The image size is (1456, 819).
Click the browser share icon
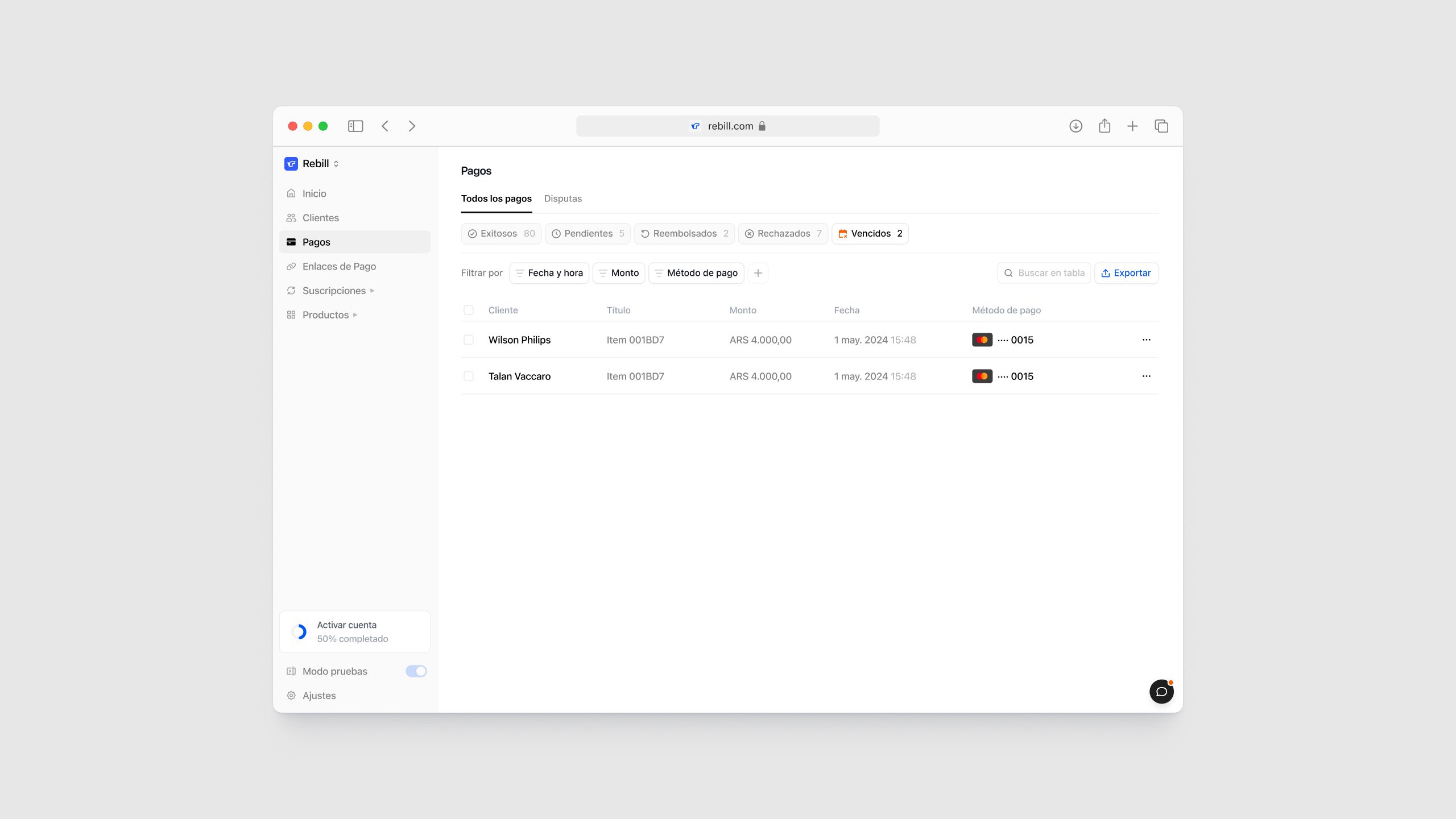pyautogui.click(x=1104, y=126)
